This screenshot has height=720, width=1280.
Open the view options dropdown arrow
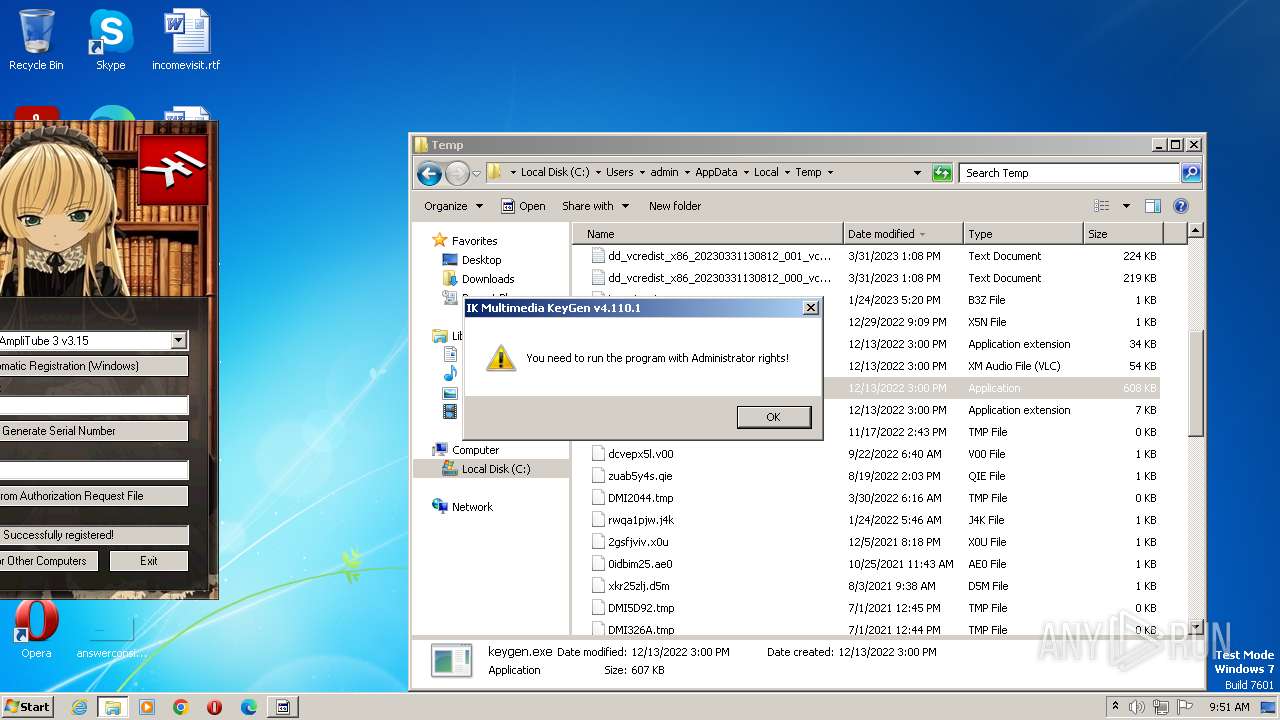[x=1126, y=206]
